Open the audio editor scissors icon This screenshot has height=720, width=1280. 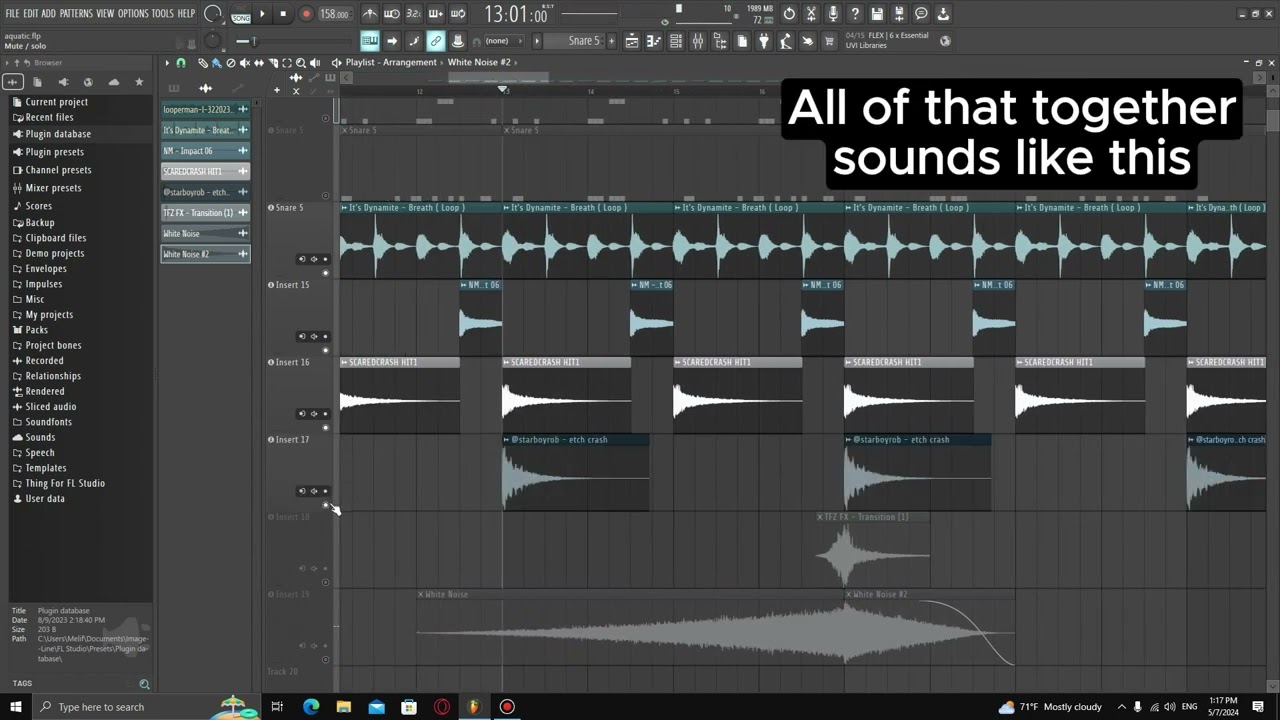pyautogui.click(x=811, y=14)
